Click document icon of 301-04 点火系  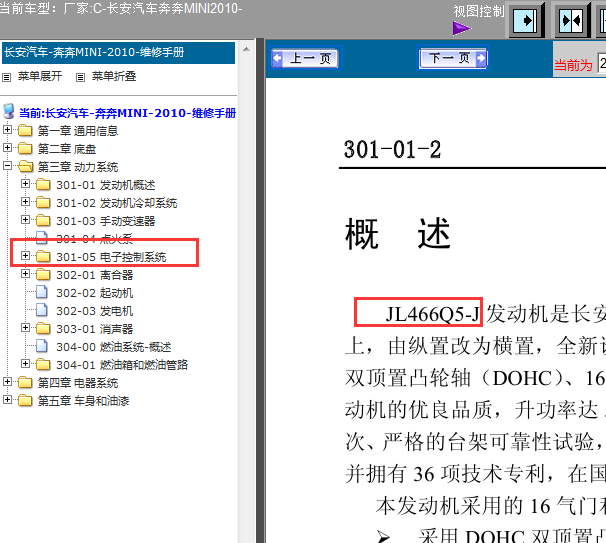click(42, 238)
